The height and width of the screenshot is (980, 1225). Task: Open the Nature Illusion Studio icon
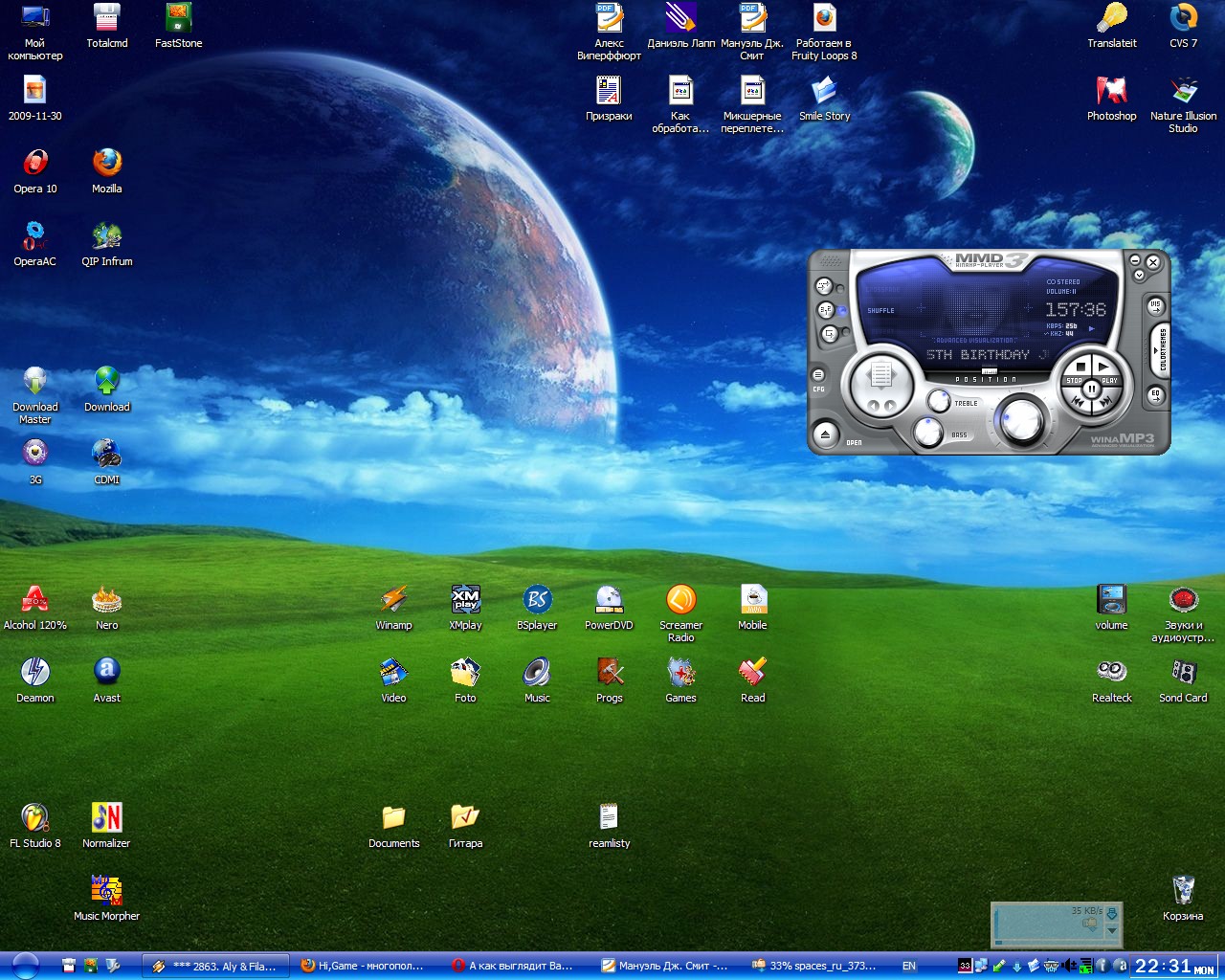[1183, 92]
